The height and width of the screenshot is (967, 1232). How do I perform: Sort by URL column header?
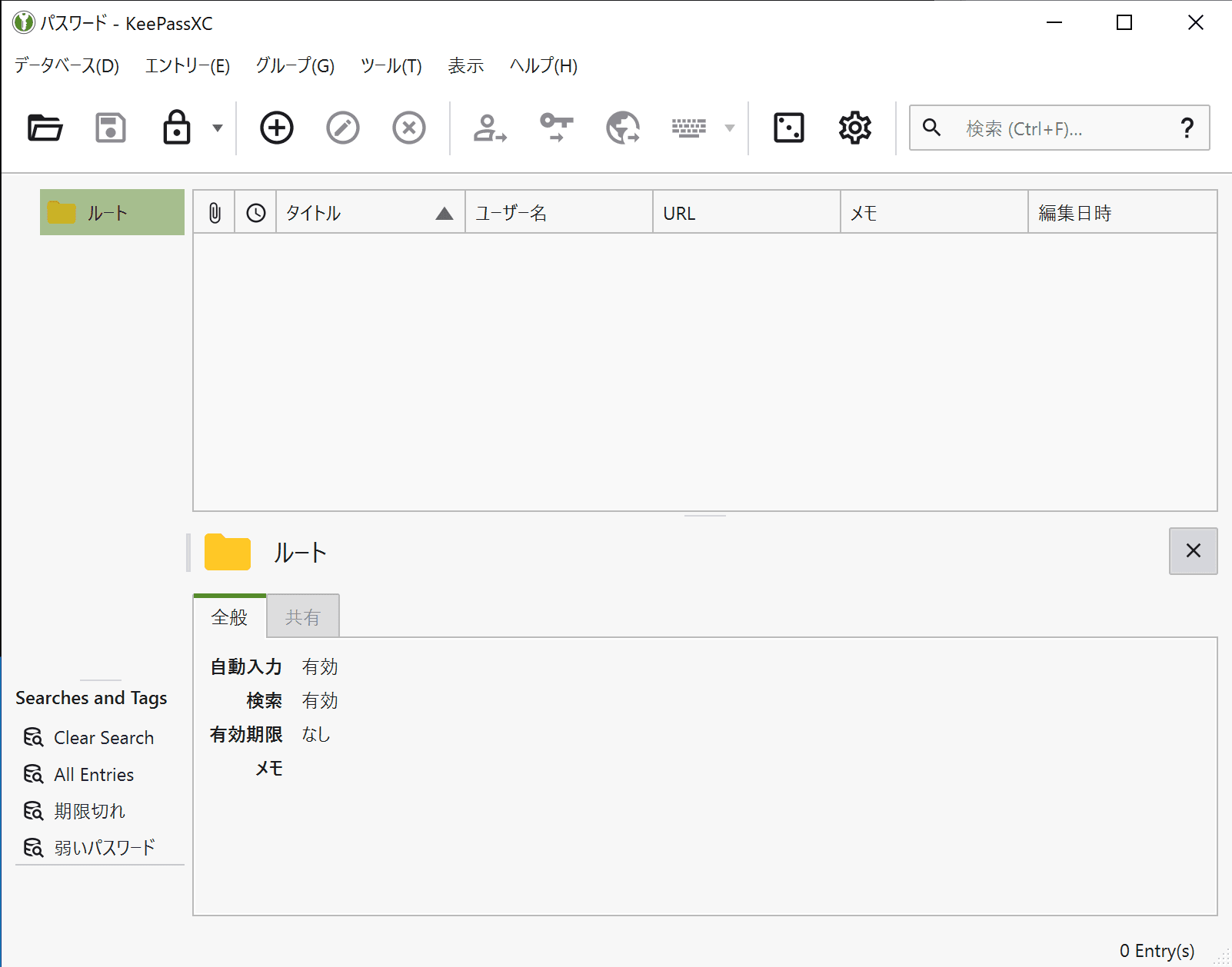747,213
